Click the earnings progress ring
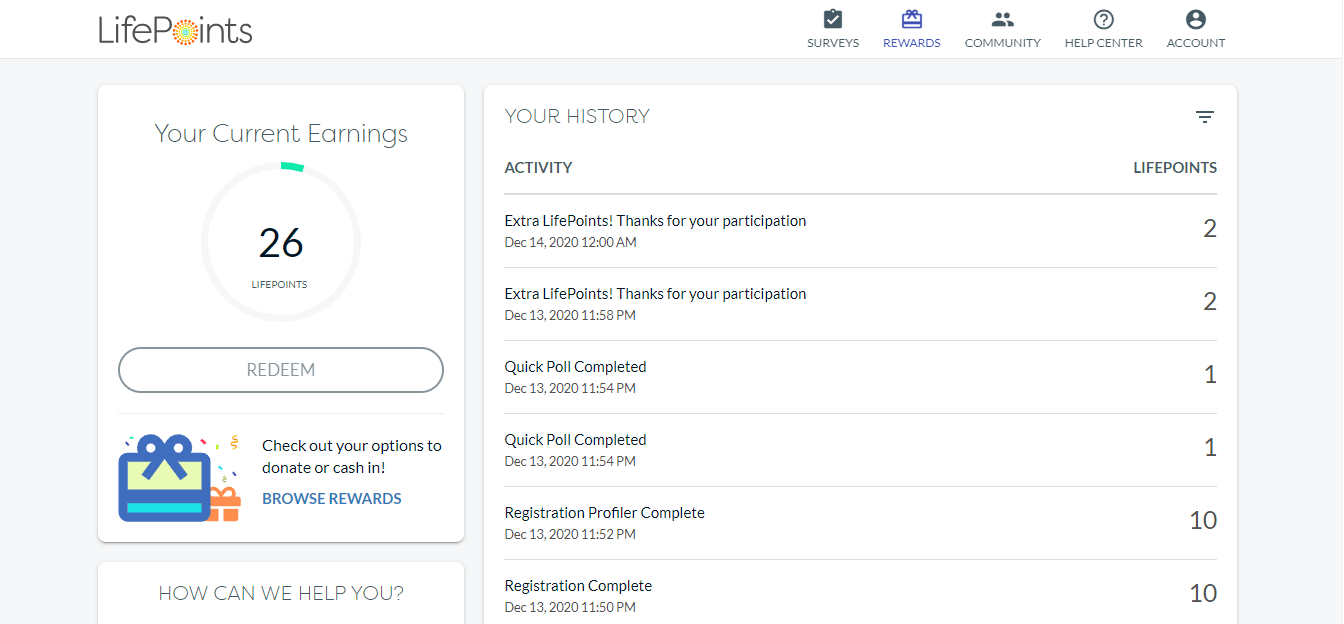 [281, 242]
